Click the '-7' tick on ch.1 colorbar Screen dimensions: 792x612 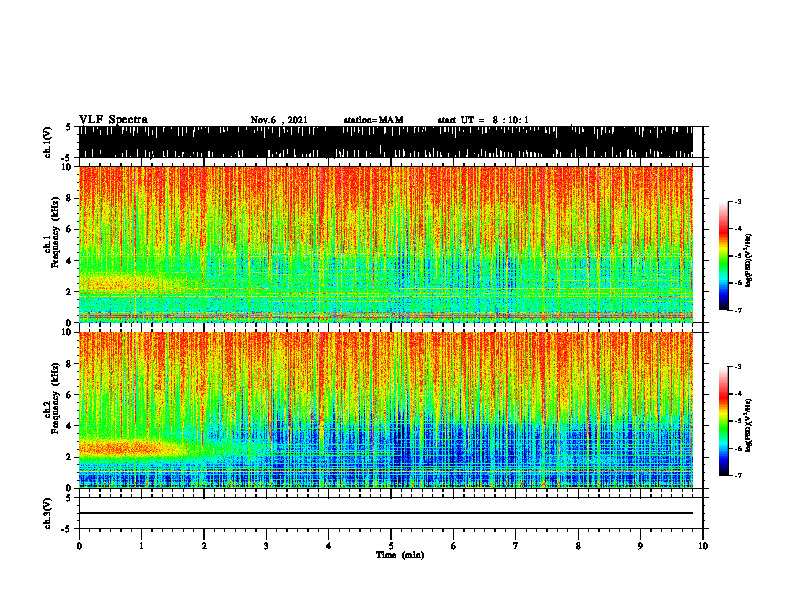pos(737,310)
